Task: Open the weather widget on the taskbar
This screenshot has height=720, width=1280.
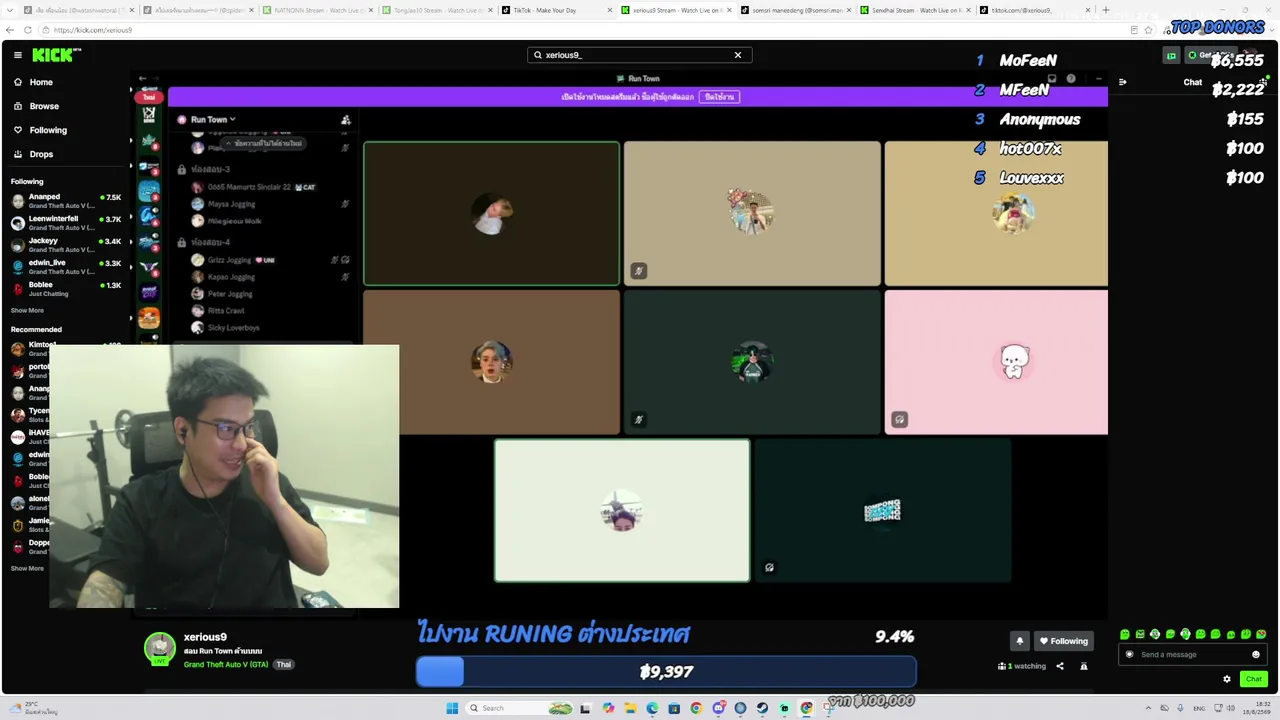Action: click(x=35, y=708)
